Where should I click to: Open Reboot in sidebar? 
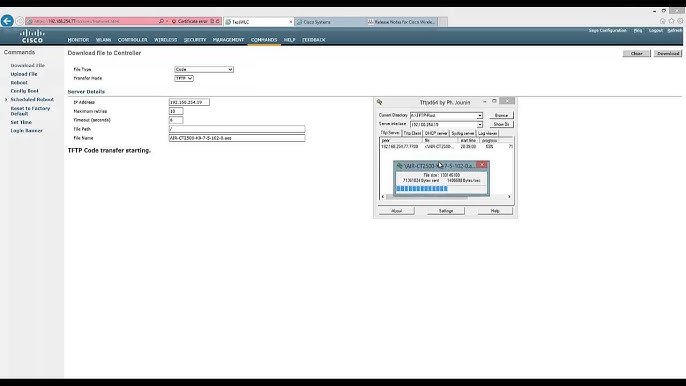[19, 83]
